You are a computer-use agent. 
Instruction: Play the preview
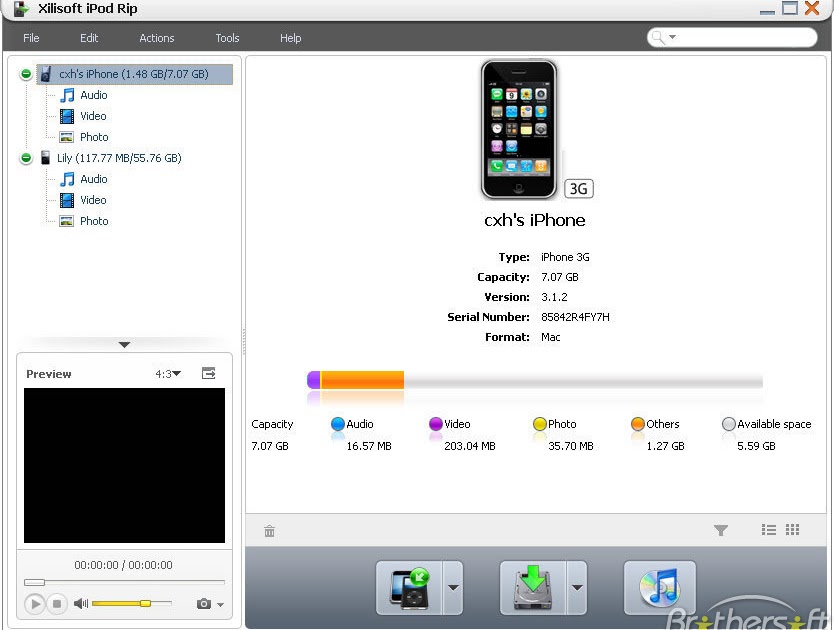[x=35, y=604]
